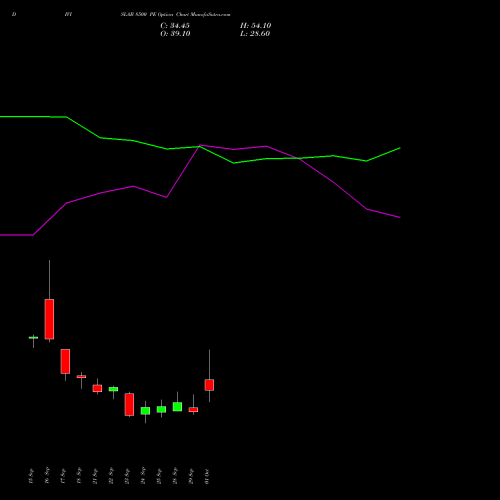Click the red candle for 23 Sep
Image resolution: width=500 pixels, height=500 pixels.
point(129,404)
